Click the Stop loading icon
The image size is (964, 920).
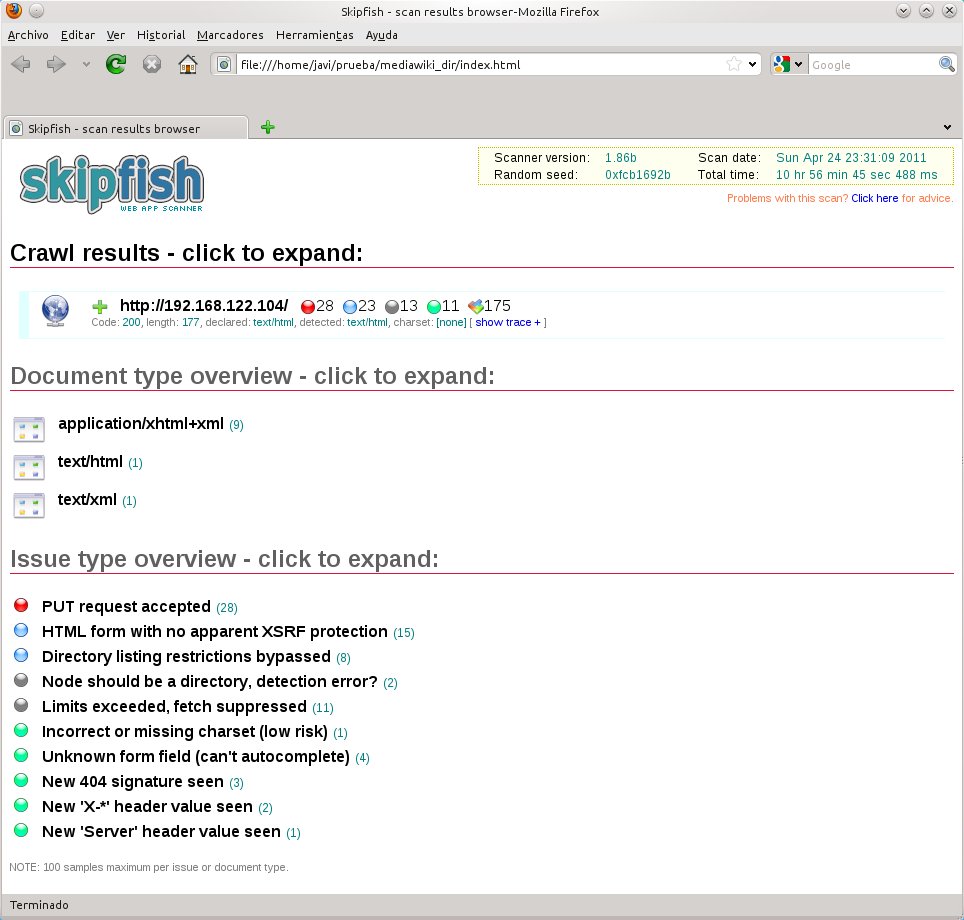point(151,63)
